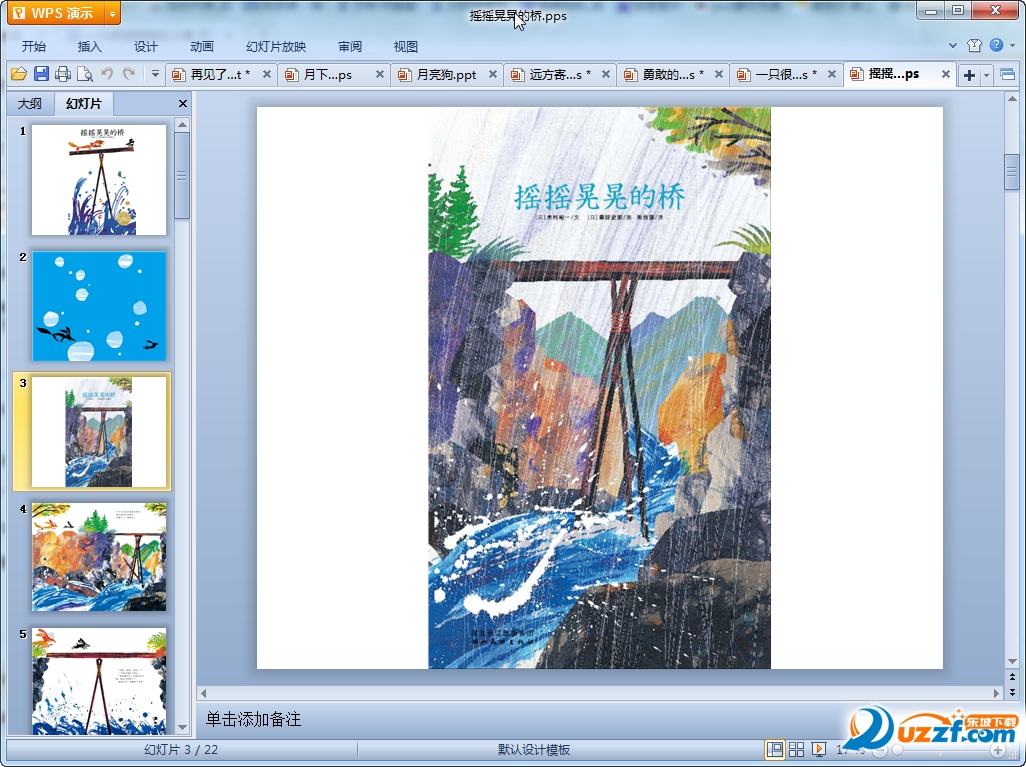Select slide 3 thumbnail
This screenshot has width=1026, height=767.
[99, 432]
